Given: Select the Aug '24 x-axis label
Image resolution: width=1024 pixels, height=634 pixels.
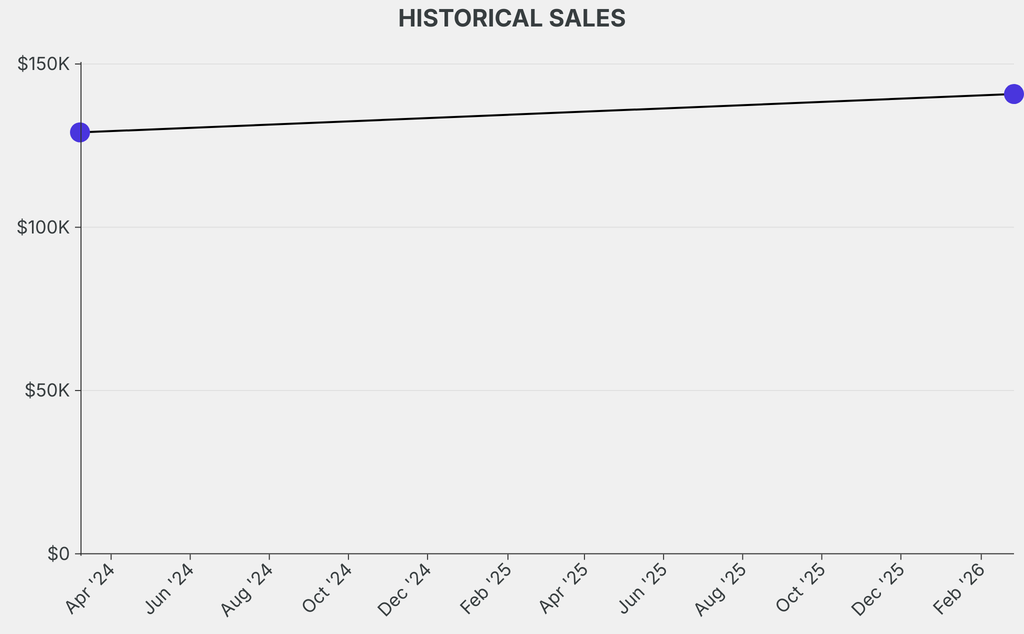Looking at the screenshot, I should [x=248, y=589].
